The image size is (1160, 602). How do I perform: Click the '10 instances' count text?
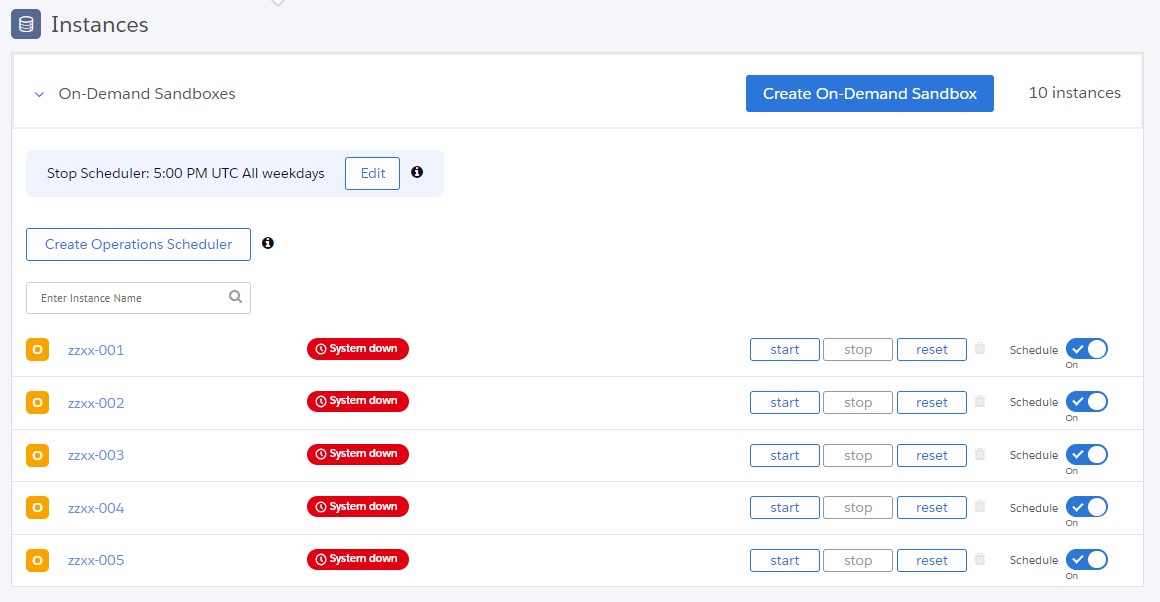[x=1074, y=92]
